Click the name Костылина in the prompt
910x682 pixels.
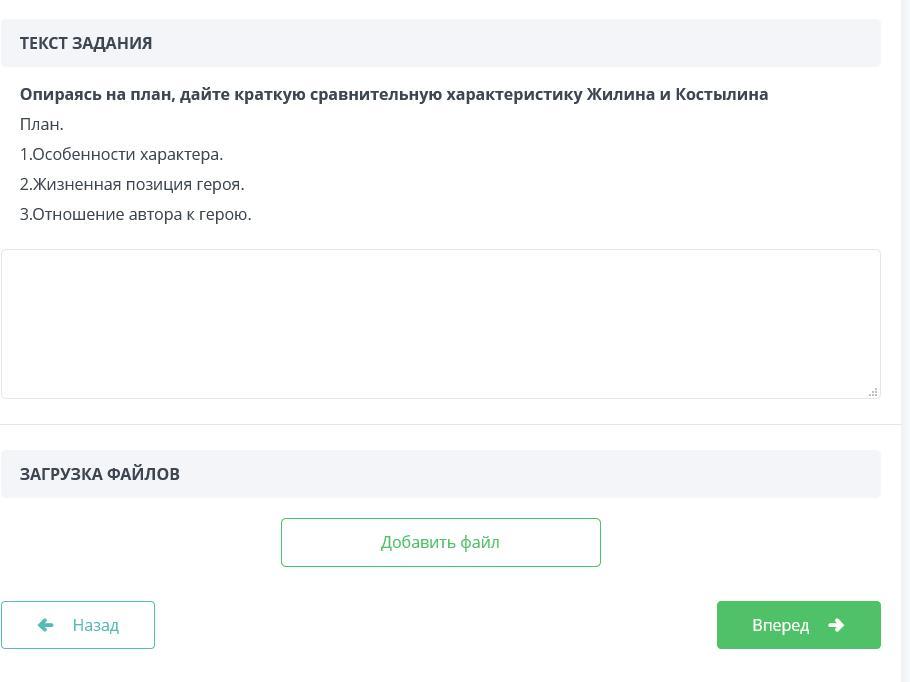coord(722,94)
